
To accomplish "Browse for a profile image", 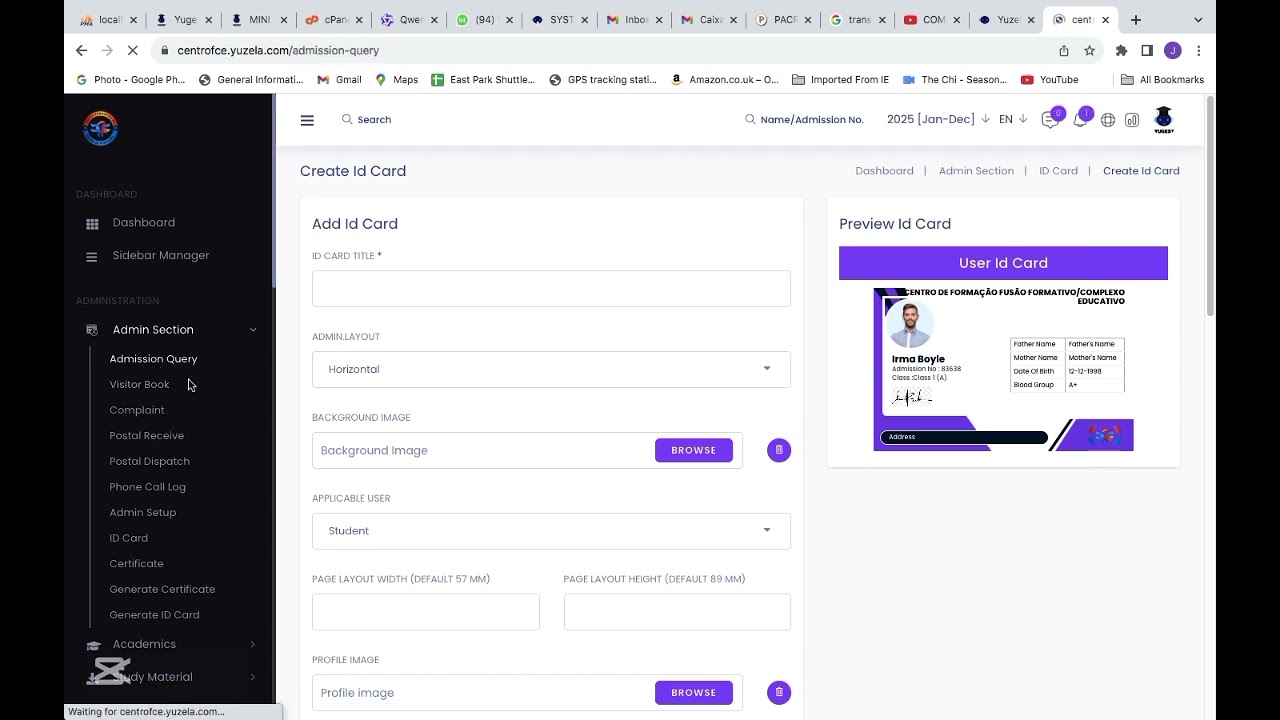I will pyautogui.click(x=694, y=692).
